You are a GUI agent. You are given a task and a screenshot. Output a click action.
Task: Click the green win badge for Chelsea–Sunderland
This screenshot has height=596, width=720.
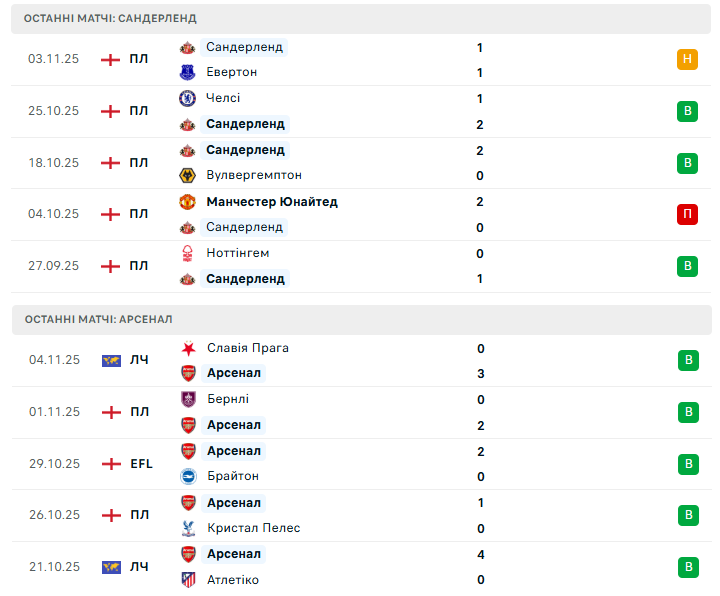pos(687,111)
